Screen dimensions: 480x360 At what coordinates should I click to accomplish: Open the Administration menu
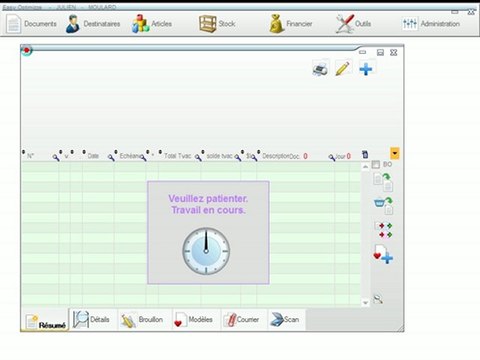[431, 24]
